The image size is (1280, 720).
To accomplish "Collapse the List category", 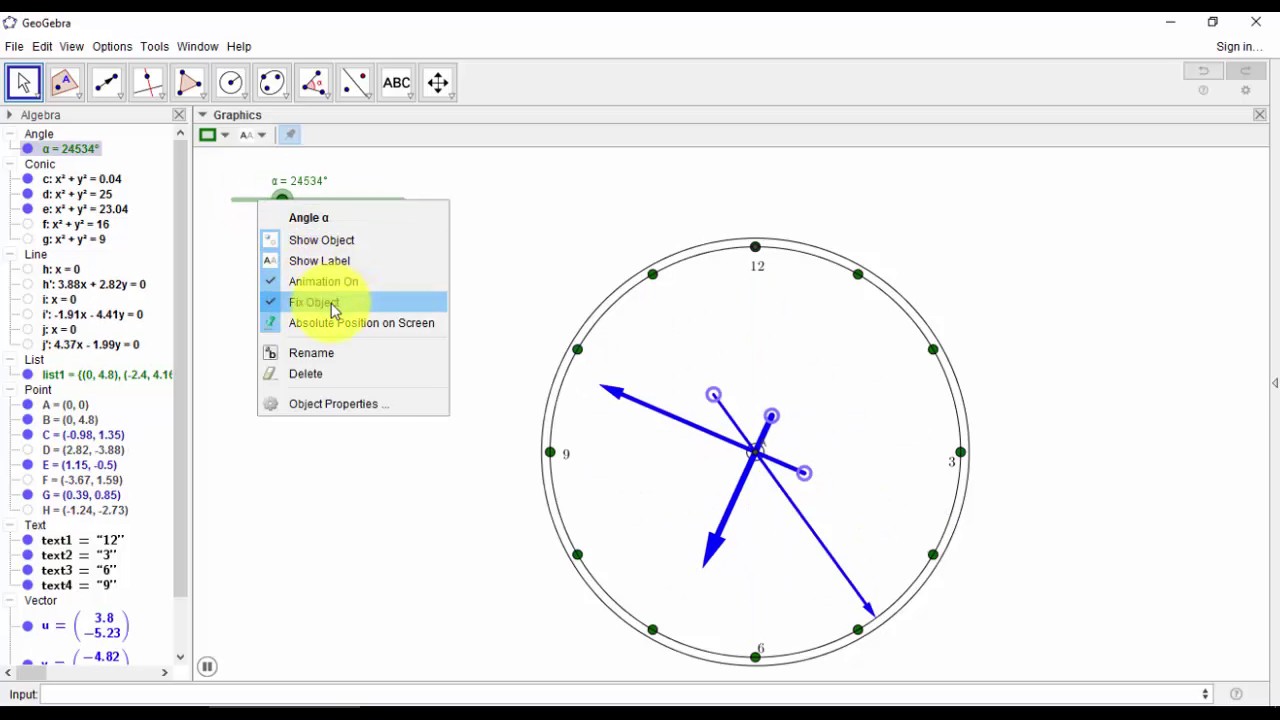I will [x=11, y=360].
